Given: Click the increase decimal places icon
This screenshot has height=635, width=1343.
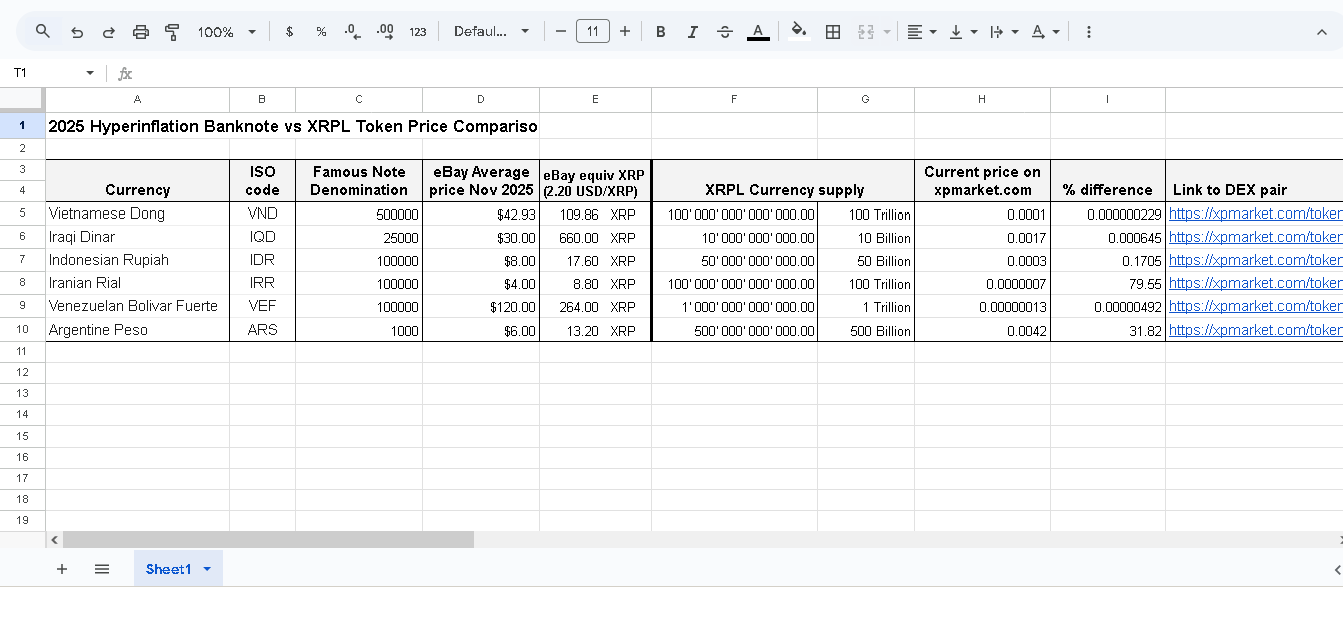Looking at the screenshot, I should (x=385, y=32).
